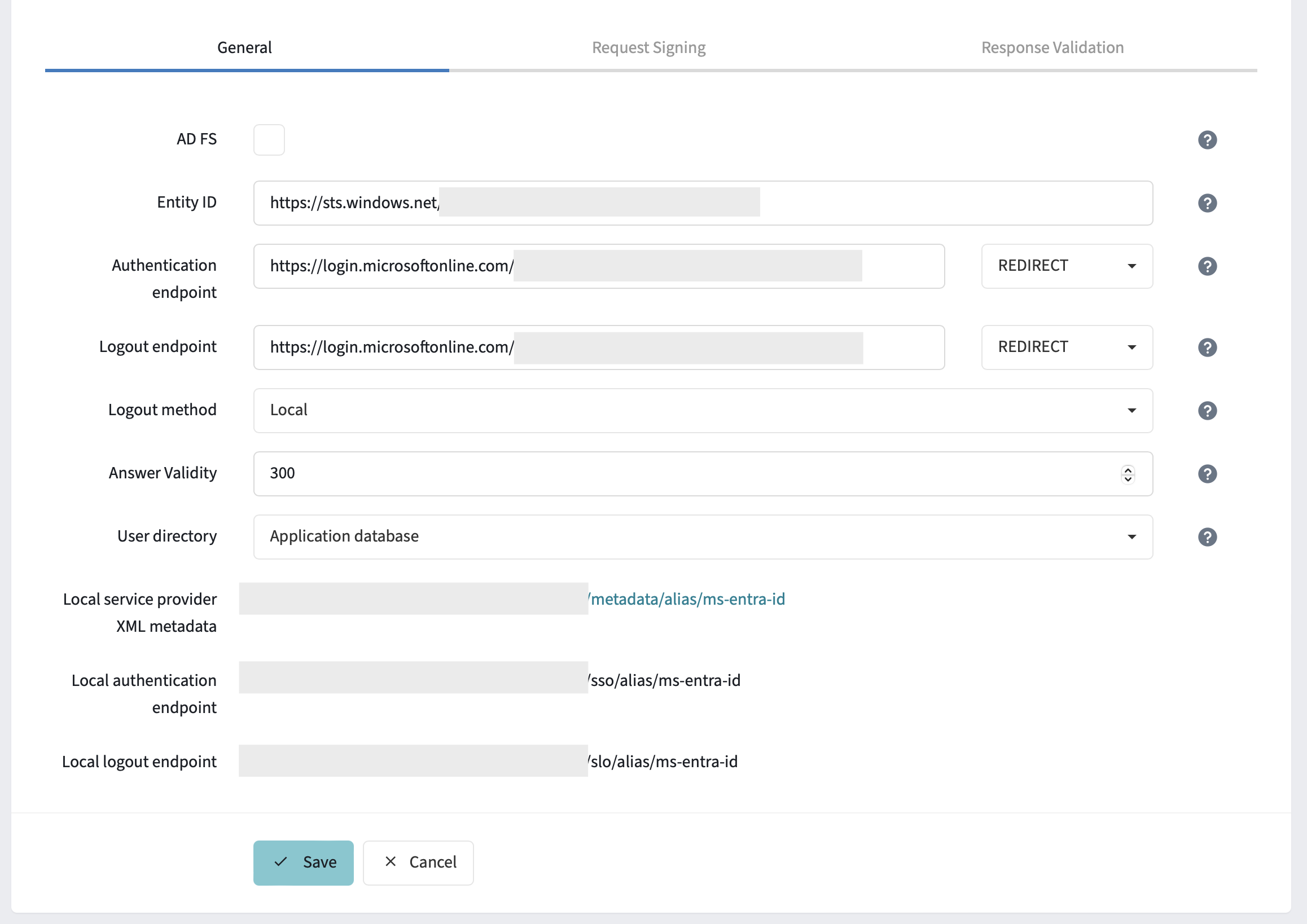Open the Logout endpoint help tooltip
Viewport: 1307px width, 924px height.
tap(1208, 347)
